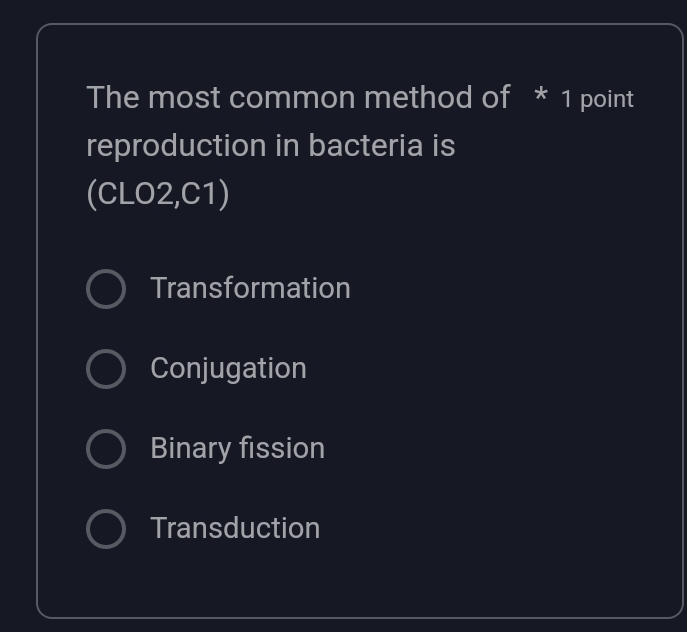Pick the Transduction radio option
The image size is (687, 632).
106,529
